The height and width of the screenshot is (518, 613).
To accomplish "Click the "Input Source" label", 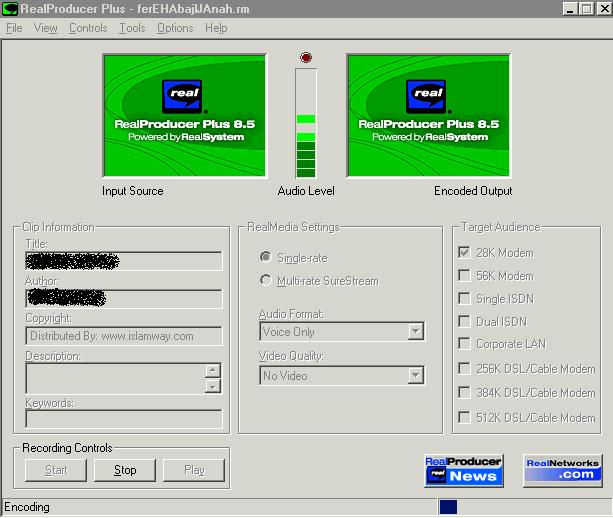I will point(133,191).
